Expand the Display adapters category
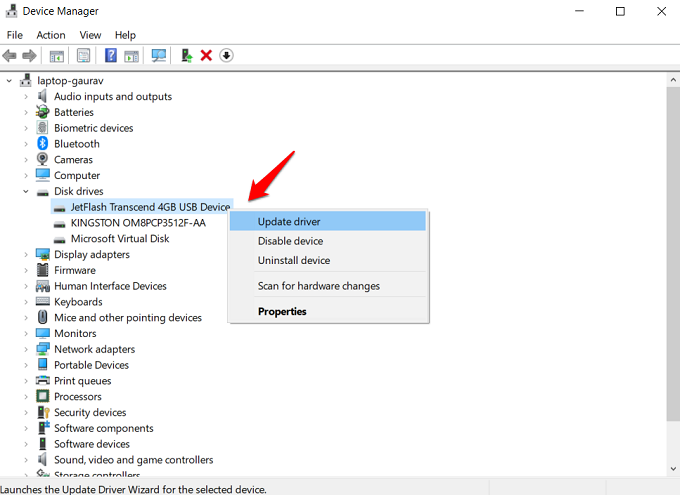This screenshot has height=495, width=680. (26, 255)
